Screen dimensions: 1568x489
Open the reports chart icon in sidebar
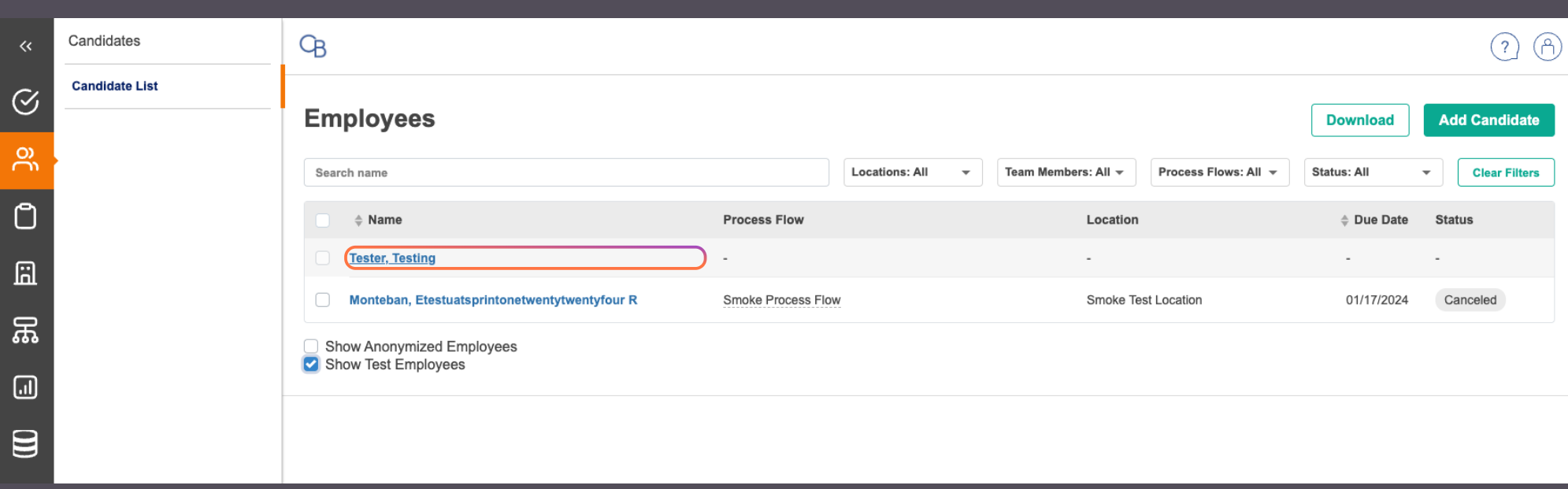click(26, 387)
